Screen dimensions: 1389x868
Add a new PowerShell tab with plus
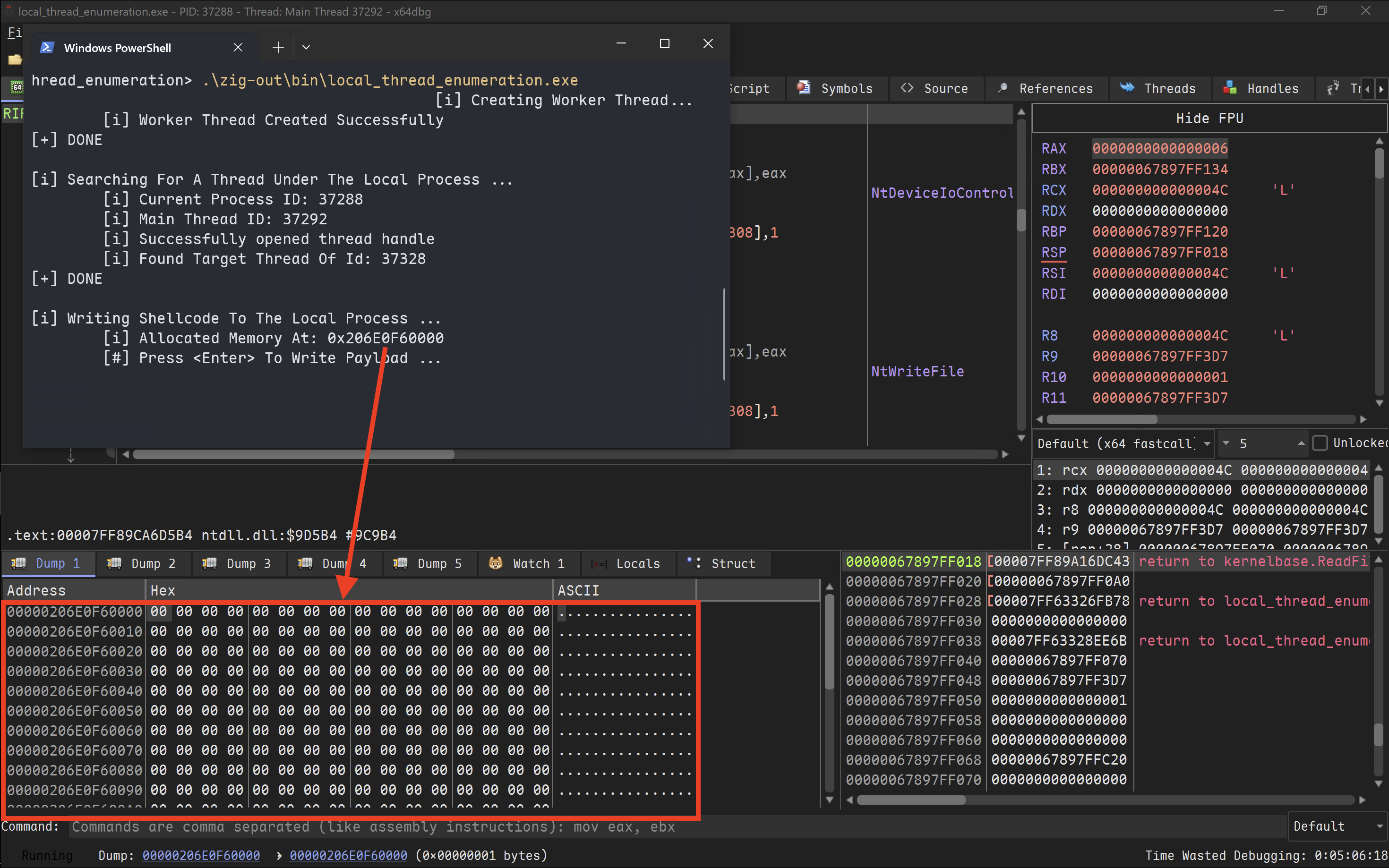pos(278,48)
